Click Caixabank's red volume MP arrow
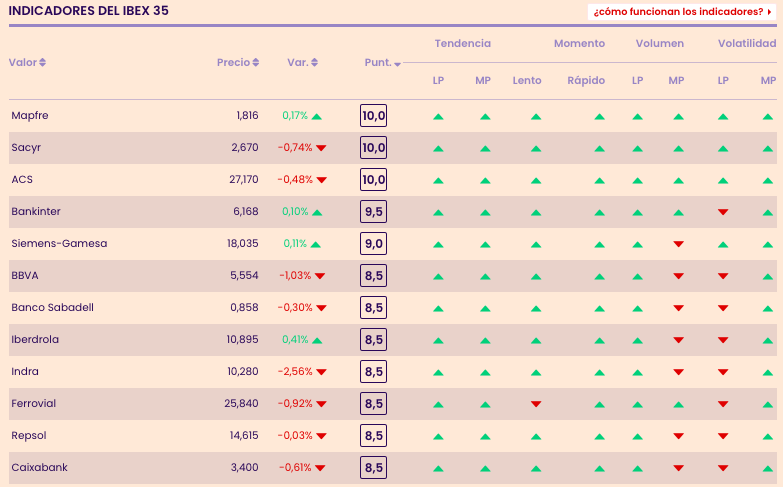This screenshot has width=783, height=487. point(678,468)
